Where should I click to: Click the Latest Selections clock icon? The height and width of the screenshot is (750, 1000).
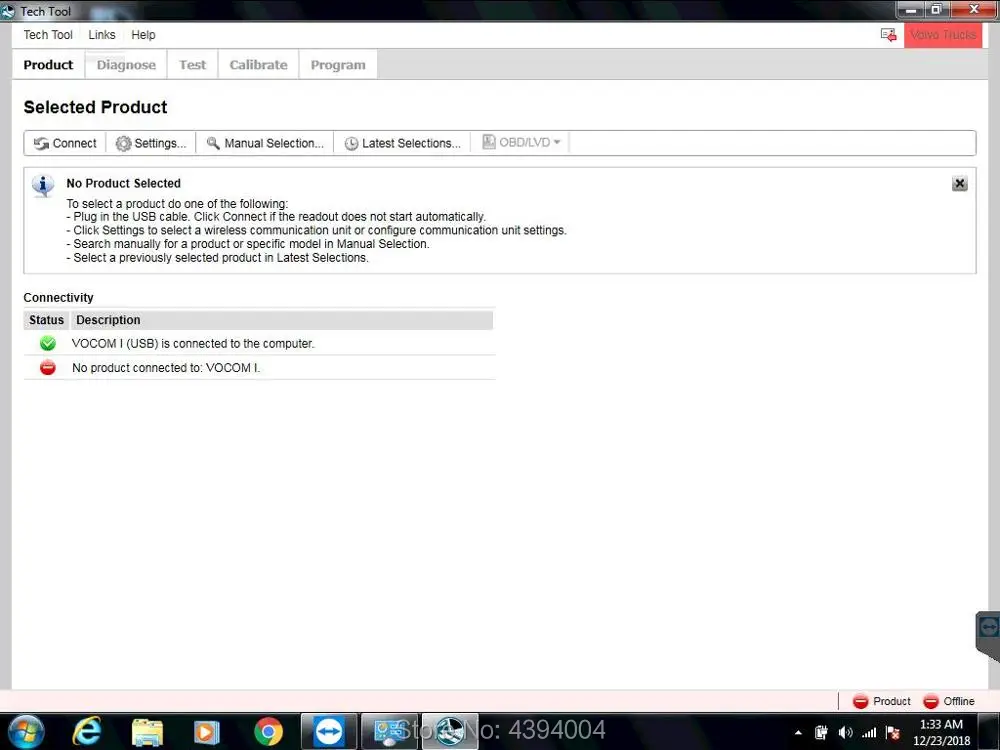[x=351, y=144]
